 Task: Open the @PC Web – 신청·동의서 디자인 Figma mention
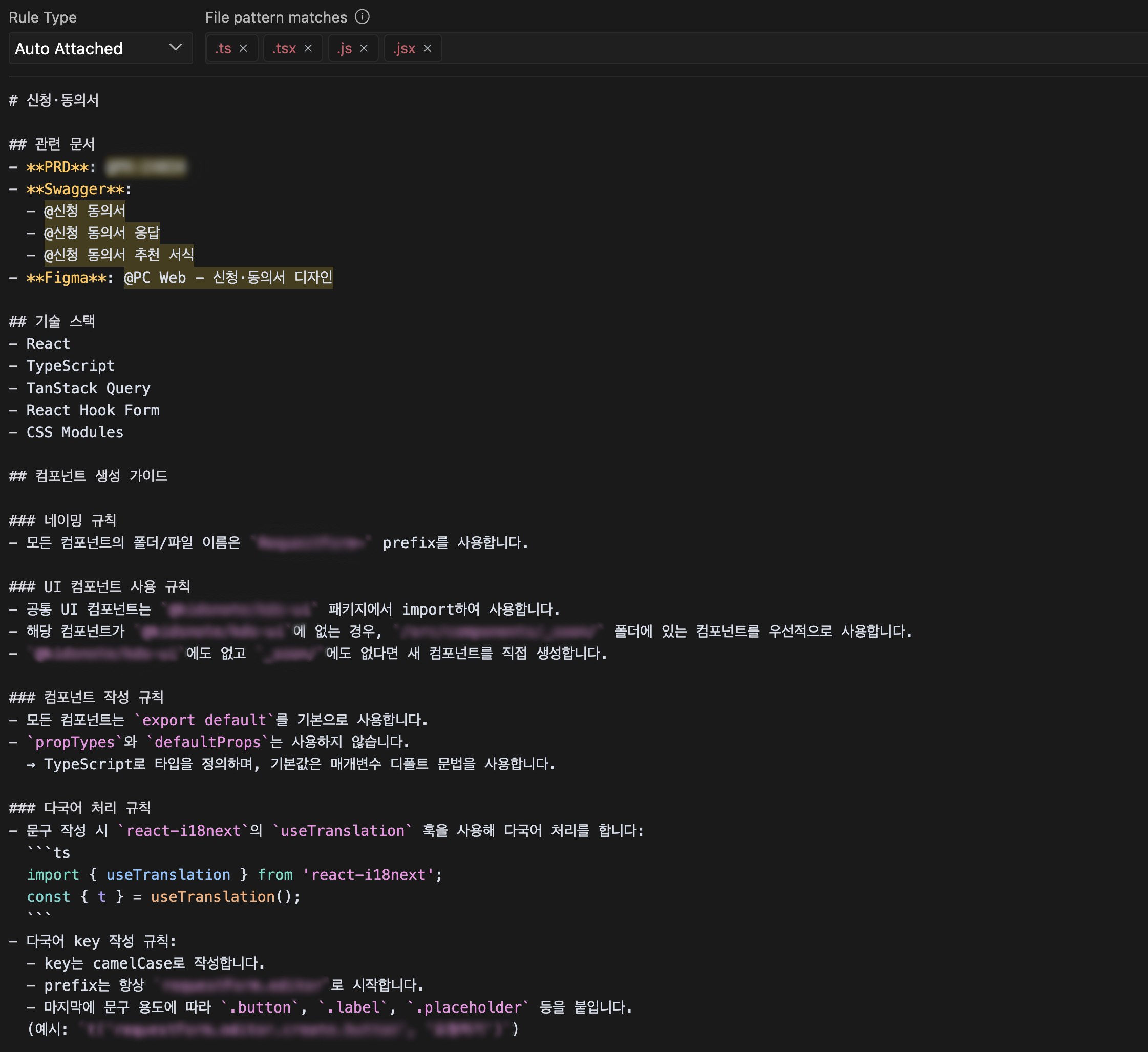pos(228,278)
